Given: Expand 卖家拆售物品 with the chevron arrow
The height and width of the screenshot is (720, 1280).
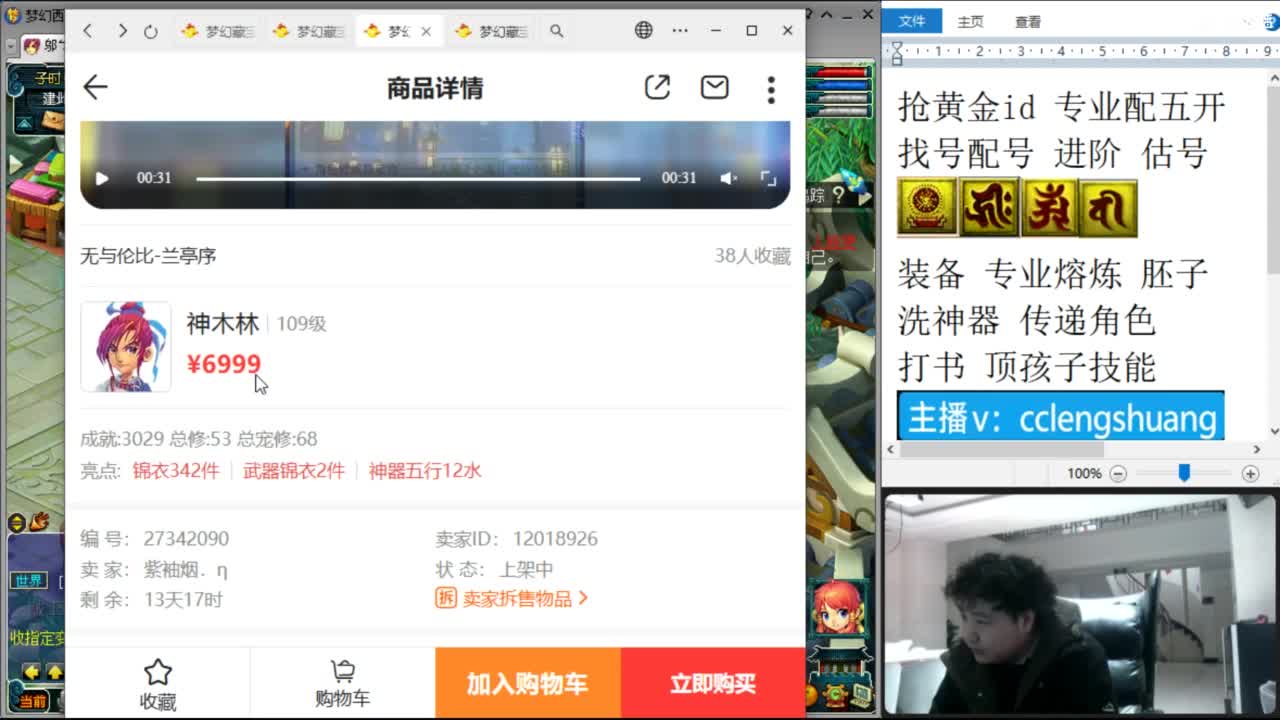Looking at the screenshot, I should tap(584, 598).
